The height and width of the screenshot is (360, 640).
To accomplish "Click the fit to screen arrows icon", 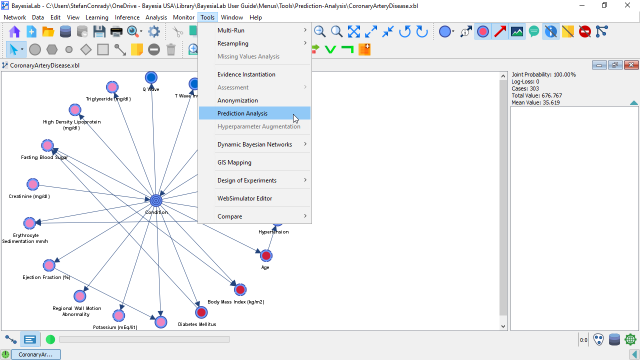I will pos(354,31).
